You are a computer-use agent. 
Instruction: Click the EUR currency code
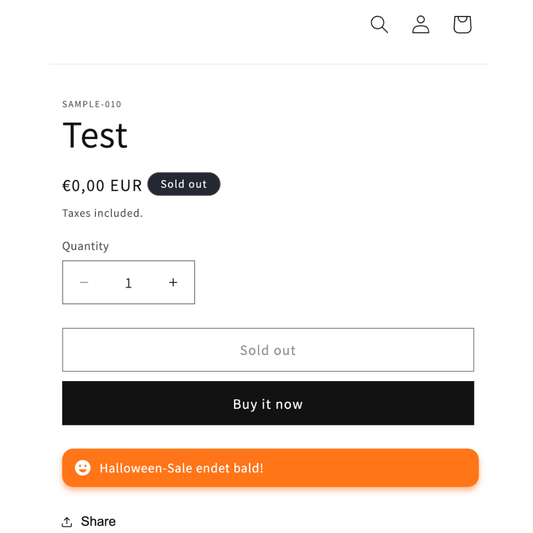pos(126,186)
